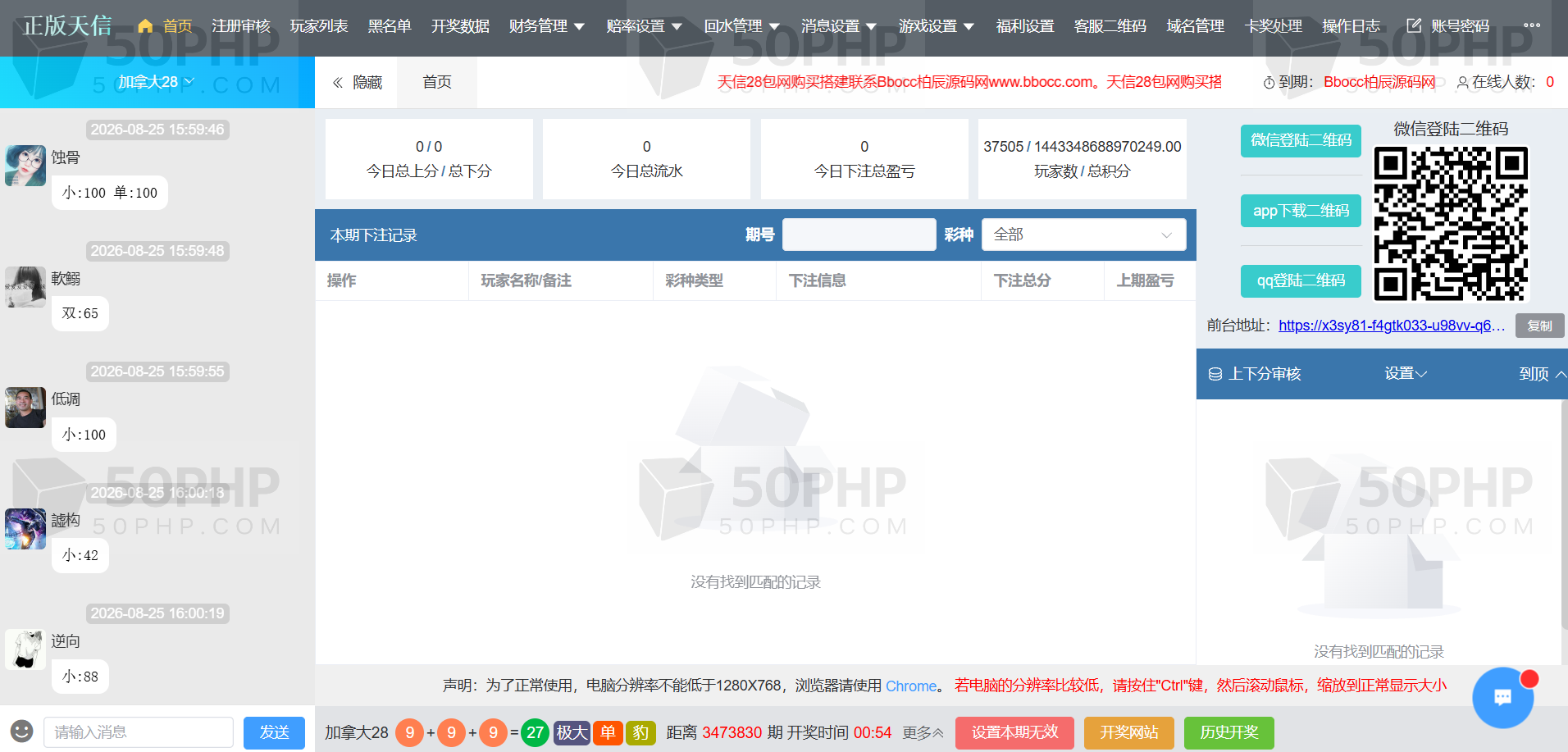Focus the 期号 input field
Screen dimensions: 1568x752
tap(859, 235)
